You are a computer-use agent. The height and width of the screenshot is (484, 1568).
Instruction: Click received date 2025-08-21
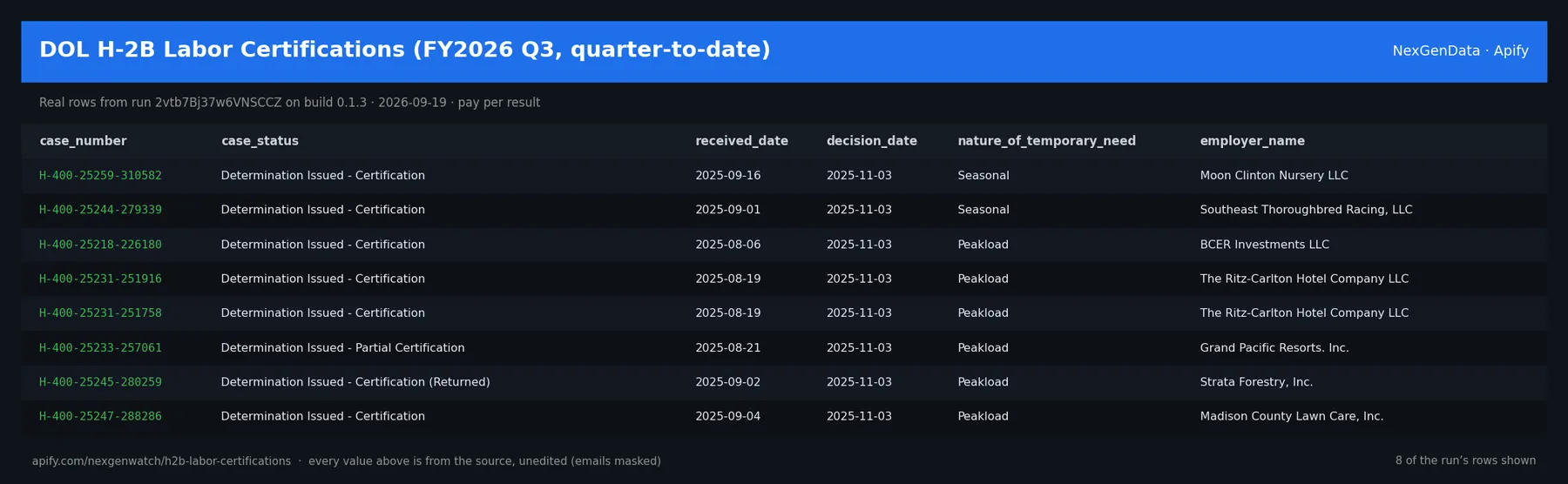727,347
